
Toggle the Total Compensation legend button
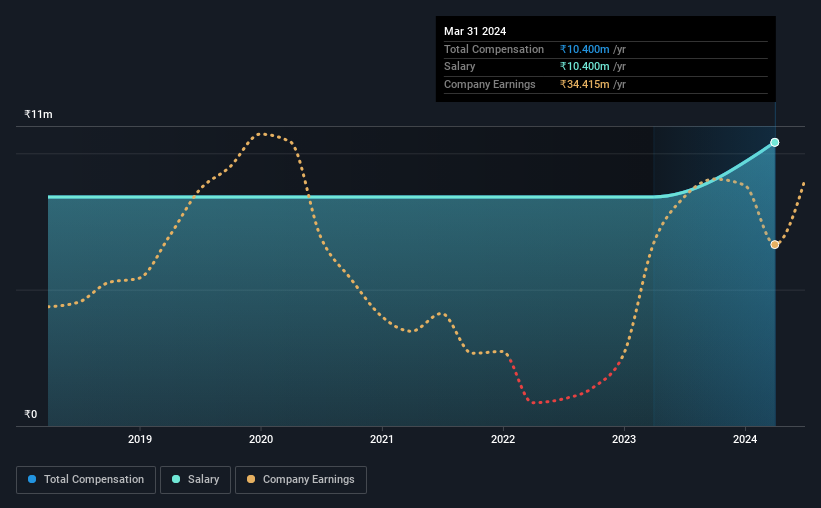pyautogui.click(x=86, y=480)
